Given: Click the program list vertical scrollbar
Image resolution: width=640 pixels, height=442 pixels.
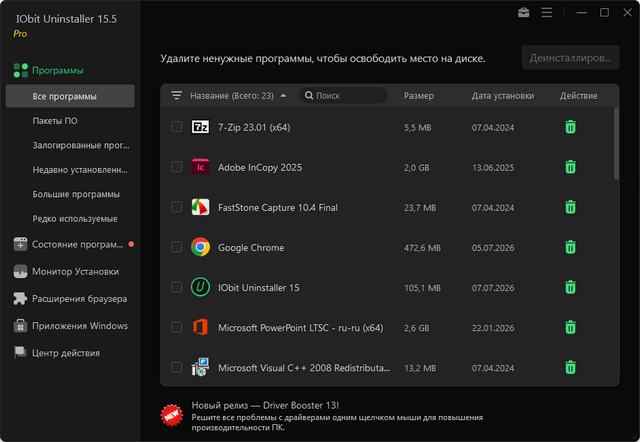Looking at the screenshot, I should pos(616,143).
